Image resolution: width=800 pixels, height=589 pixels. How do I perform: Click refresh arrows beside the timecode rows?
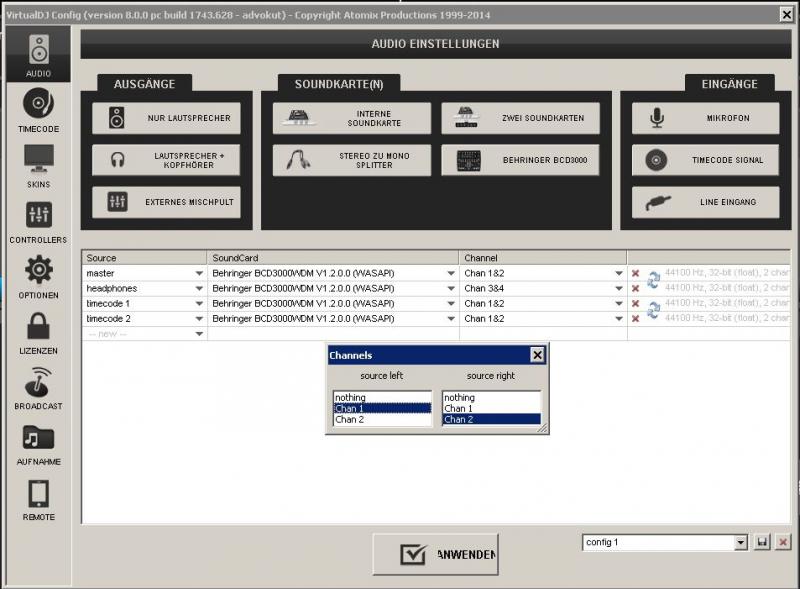click(654, 310)
